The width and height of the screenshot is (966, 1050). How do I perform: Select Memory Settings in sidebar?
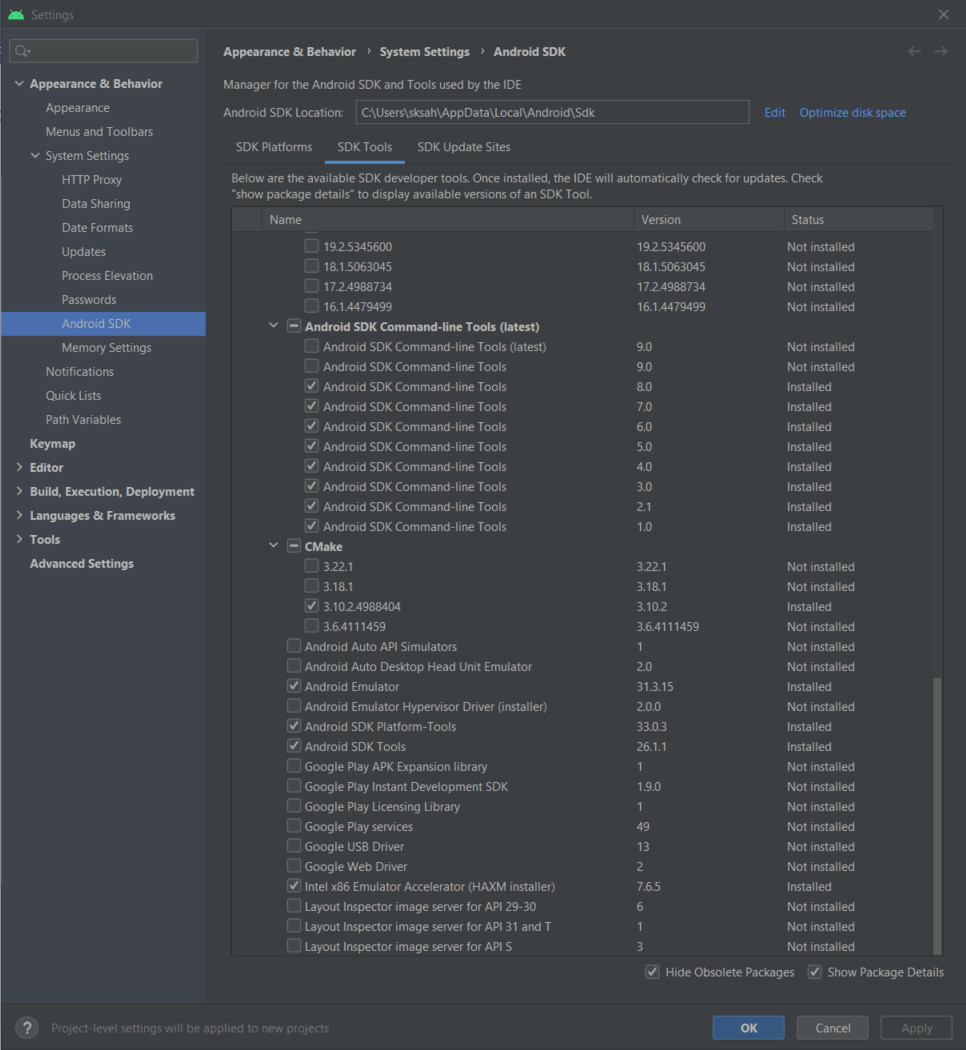coord(106,348)
